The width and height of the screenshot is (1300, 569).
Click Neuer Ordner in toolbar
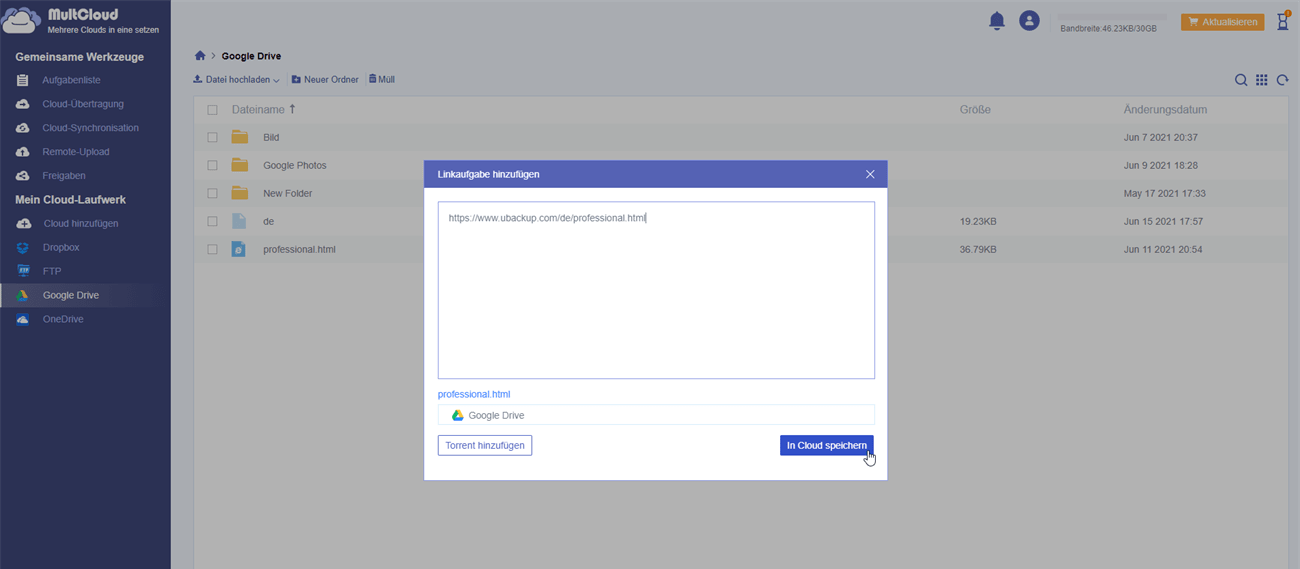tap(325, 79)
